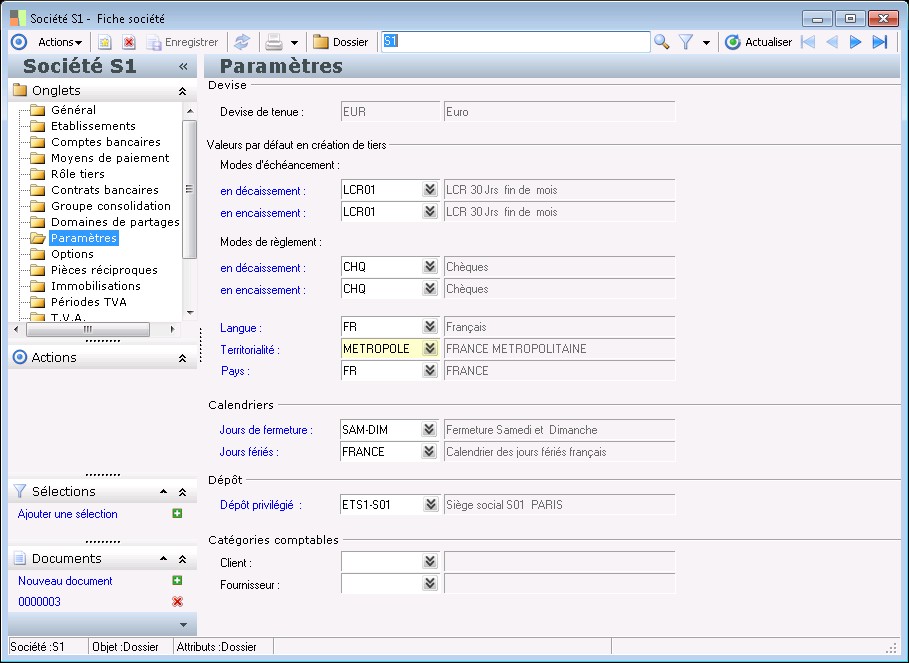This screenshot has height=663, width=909.
Task: Open the Jours fériés dropdown
Action: pos(430,452)
